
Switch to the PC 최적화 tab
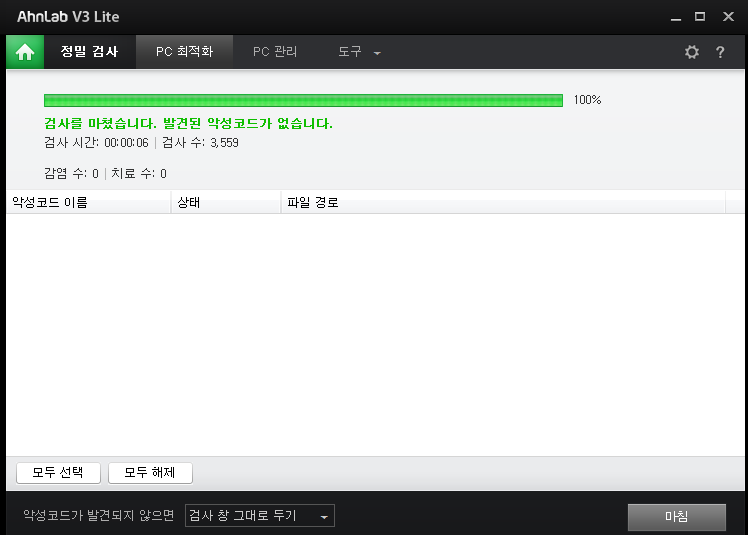[184, 52]
